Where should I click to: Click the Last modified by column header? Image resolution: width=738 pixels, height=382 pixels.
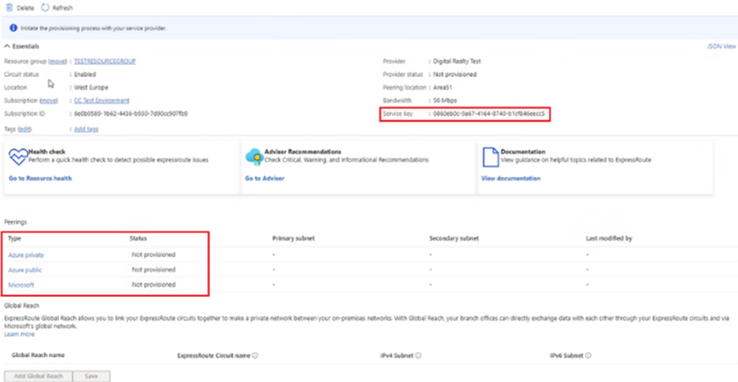[609, 239]
